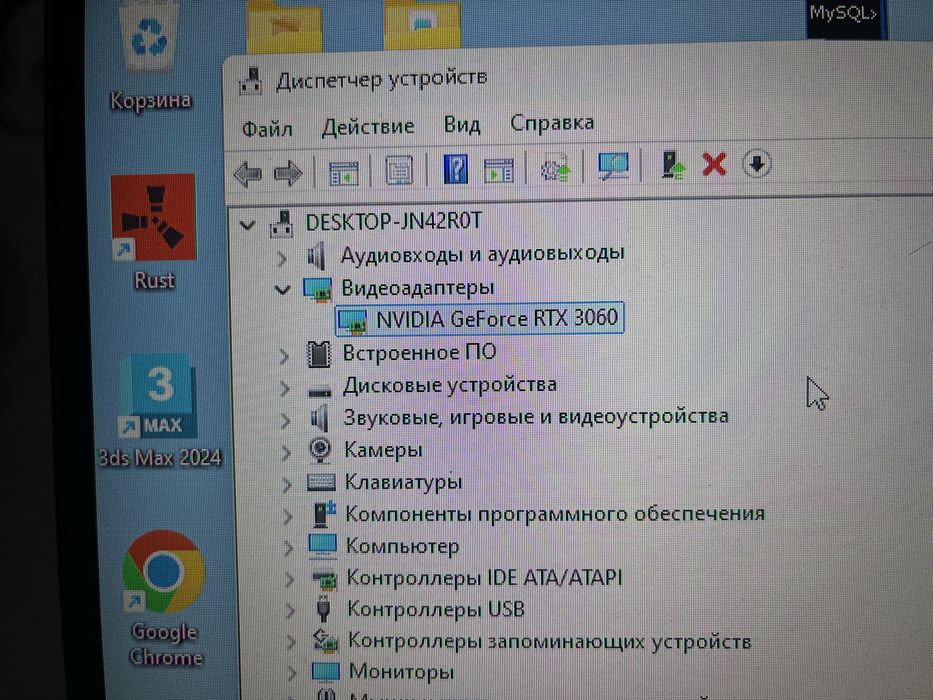Collapse the DESKTOP-JN42R0T root node
933x700 pixels.
coord(248,225)
